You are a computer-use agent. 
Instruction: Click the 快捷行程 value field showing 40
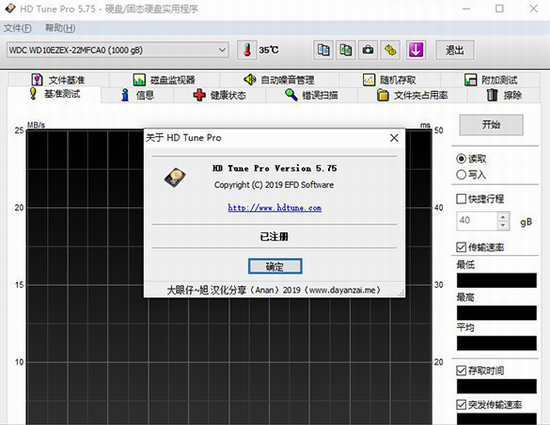pyautogui.click(x=477, y=221)
